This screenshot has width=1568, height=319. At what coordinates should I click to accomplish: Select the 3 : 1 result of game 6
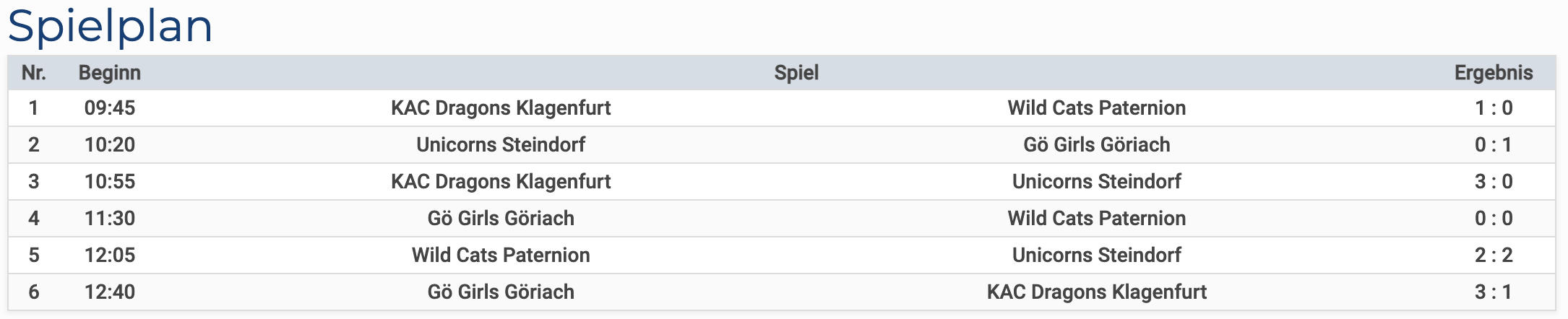1494,292
